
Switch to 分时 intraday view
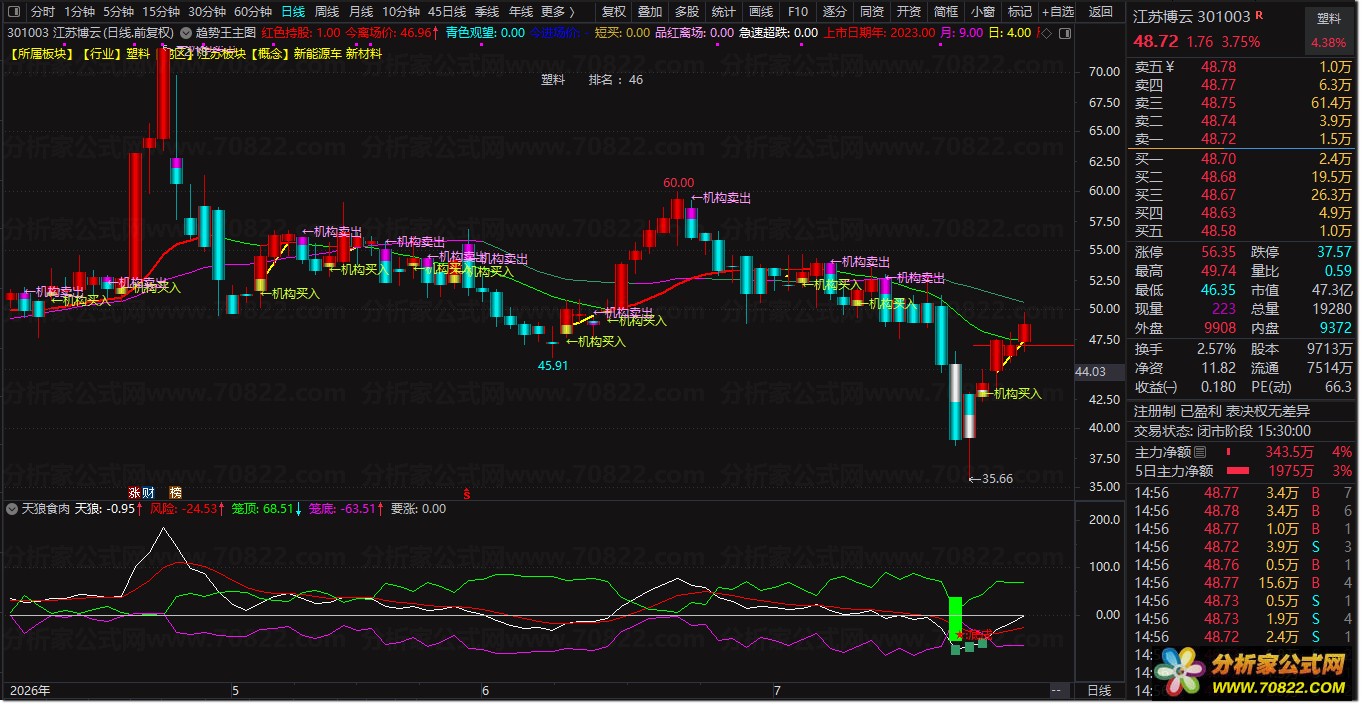[x=43, y=12]
